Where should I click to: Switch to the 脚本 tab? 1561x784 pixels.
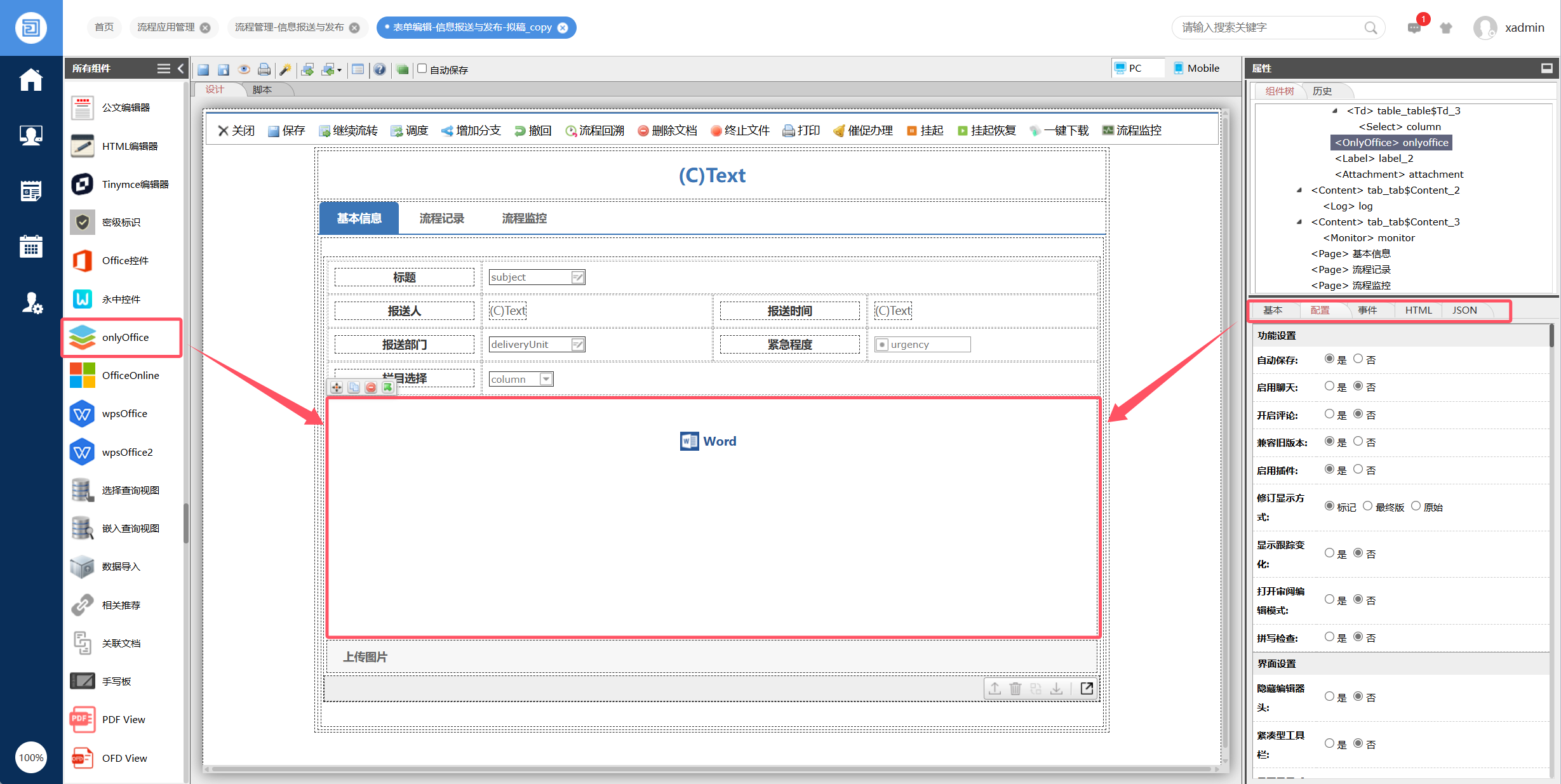[262, 90]
